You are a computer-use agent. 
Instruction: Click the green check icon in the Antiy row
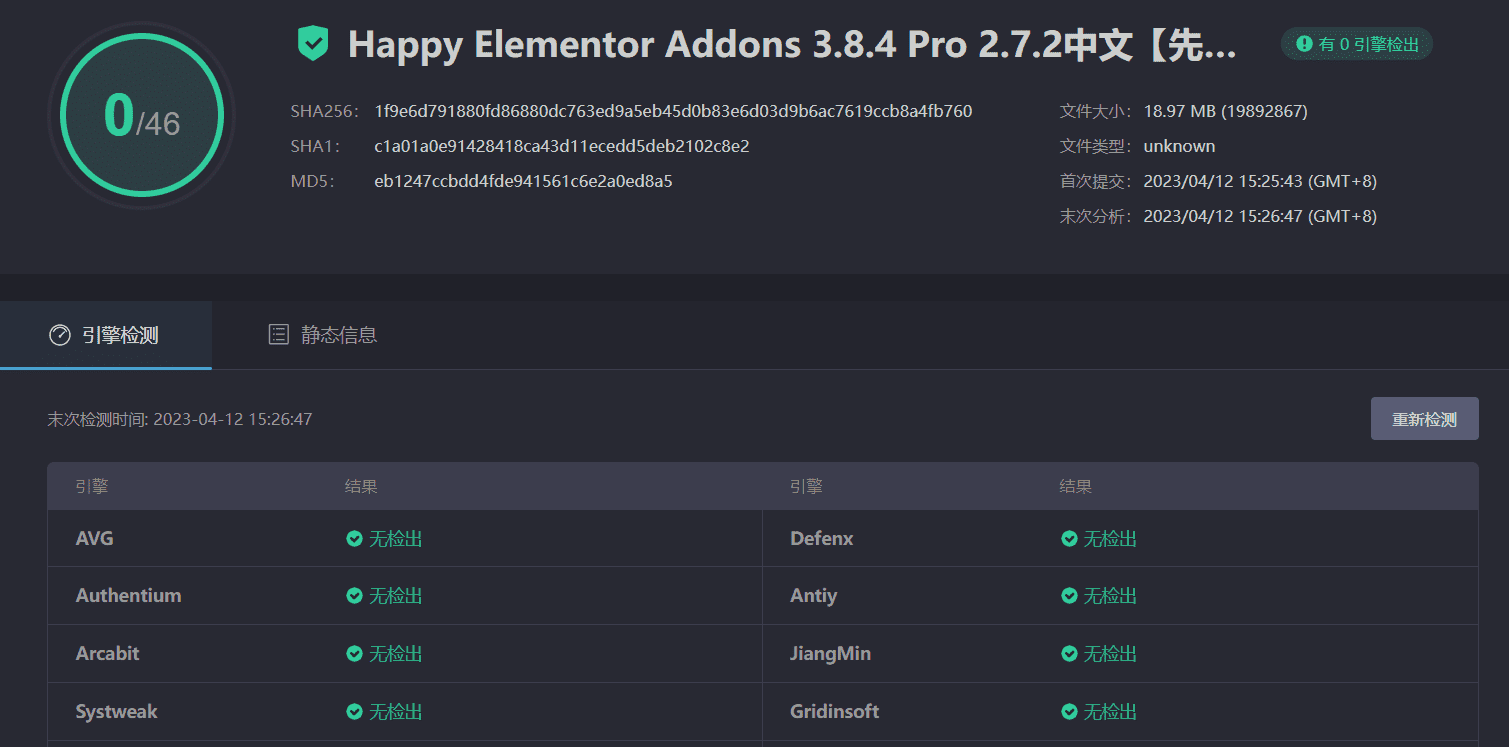tap(1069, 596)
